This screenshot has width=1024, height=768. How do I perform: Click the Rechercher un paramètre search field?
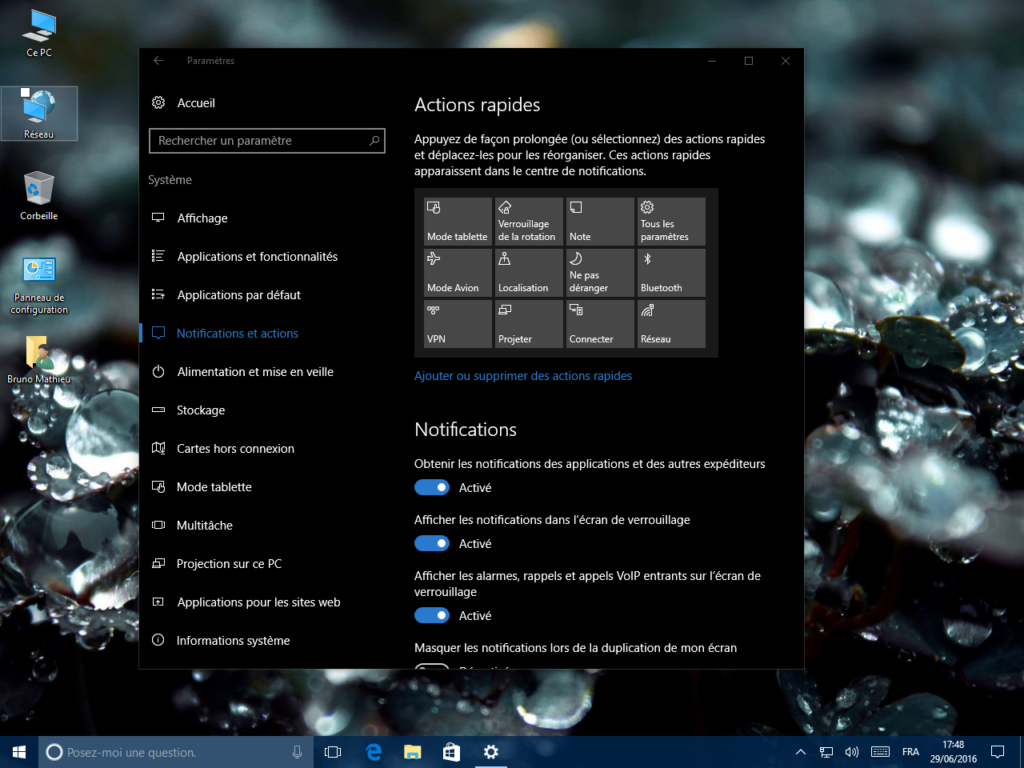point(267,140)
